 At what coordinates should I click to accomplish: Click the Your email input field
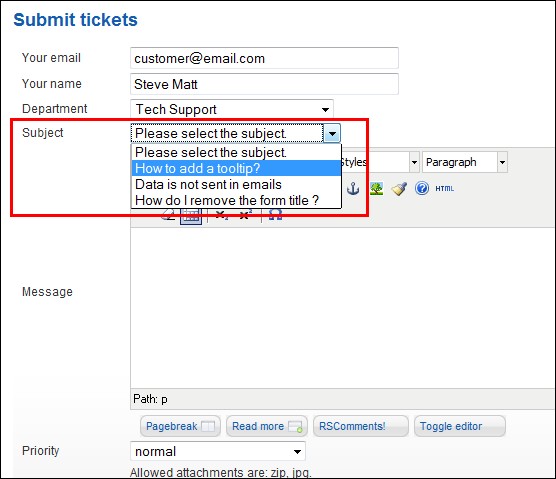click(265, 58)
